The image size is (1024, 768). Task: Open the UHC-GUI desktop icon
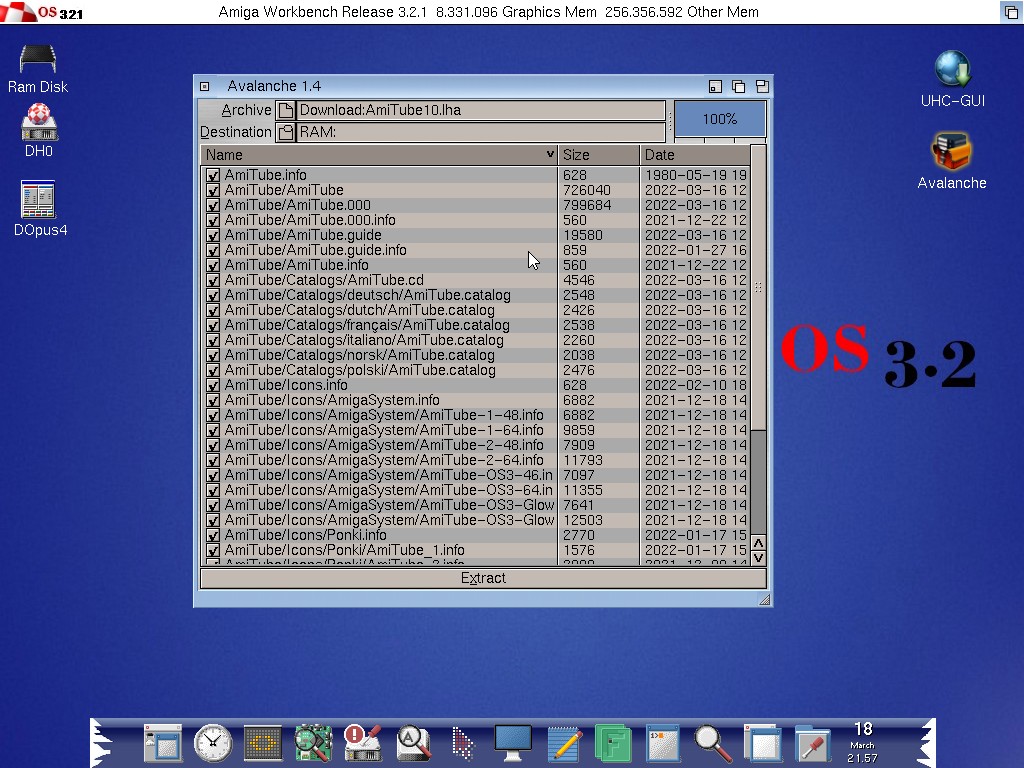(952, 70)
